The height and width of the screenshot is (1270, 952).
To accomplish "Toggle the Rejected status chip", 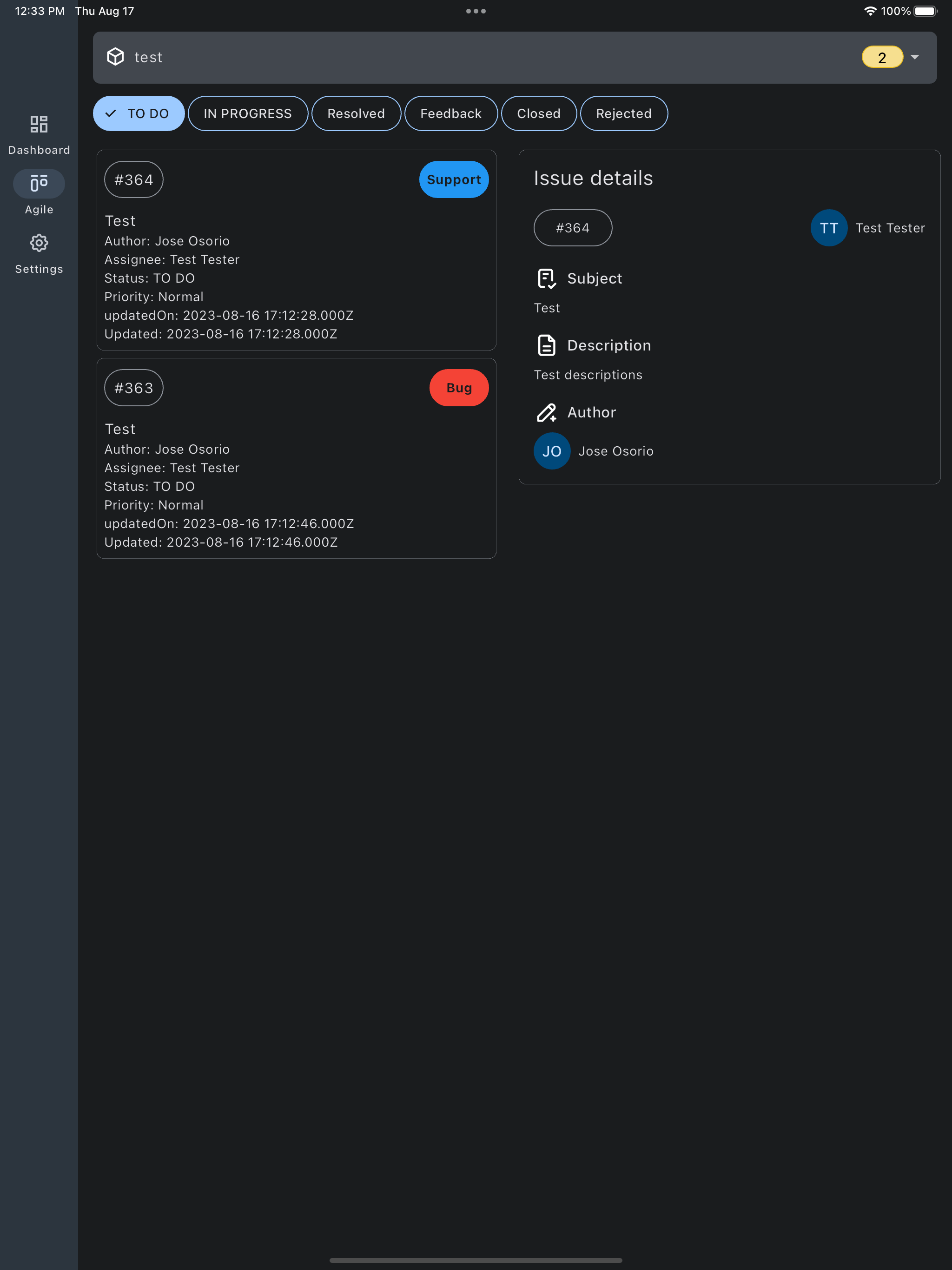I will click(623, 114).
